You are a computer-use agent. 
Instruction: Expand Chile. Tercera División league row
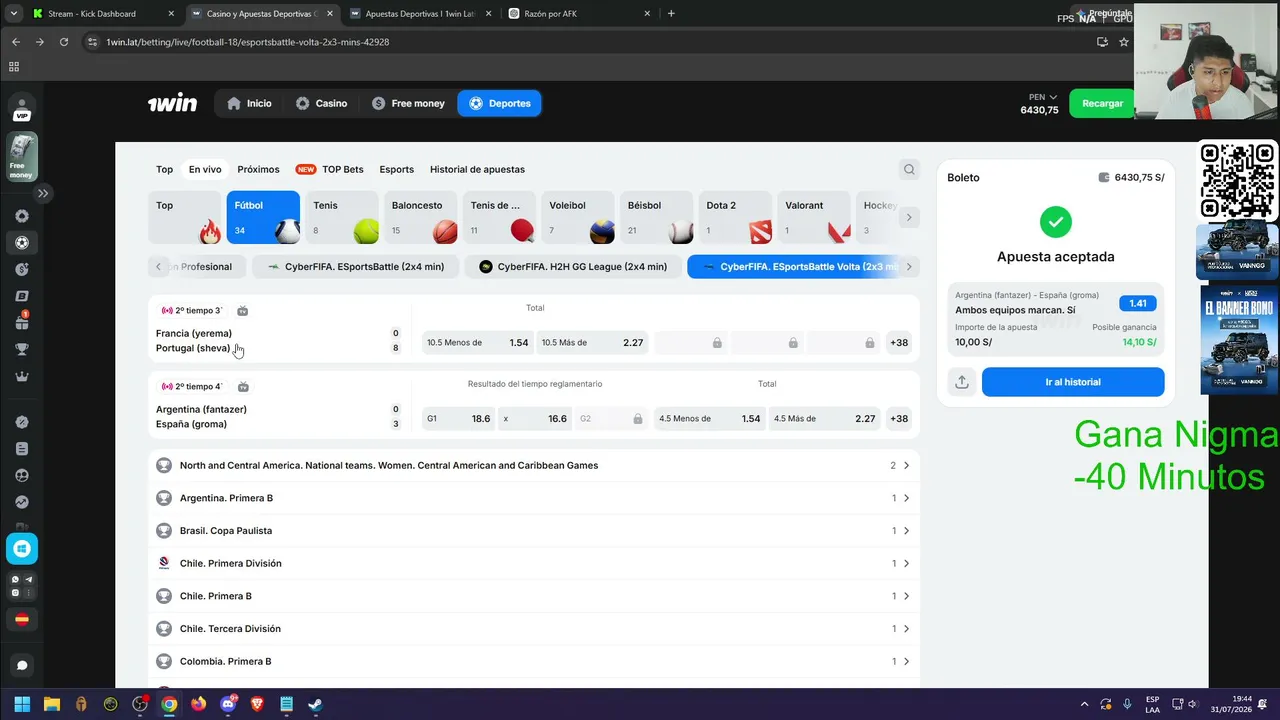(x=534, y=629)
